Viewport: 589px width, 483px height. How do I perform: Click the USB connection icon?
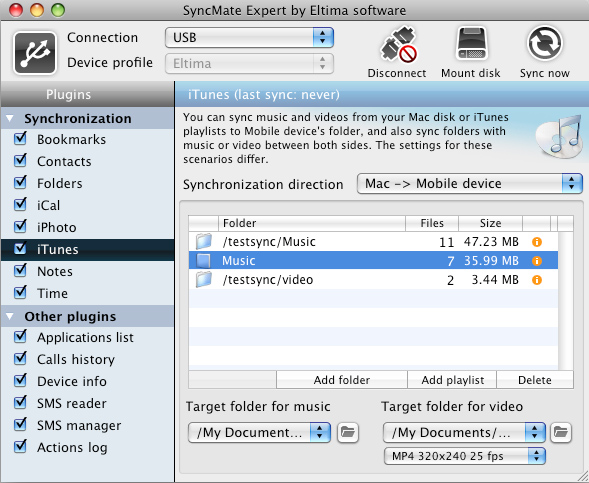tap(35, 53)
